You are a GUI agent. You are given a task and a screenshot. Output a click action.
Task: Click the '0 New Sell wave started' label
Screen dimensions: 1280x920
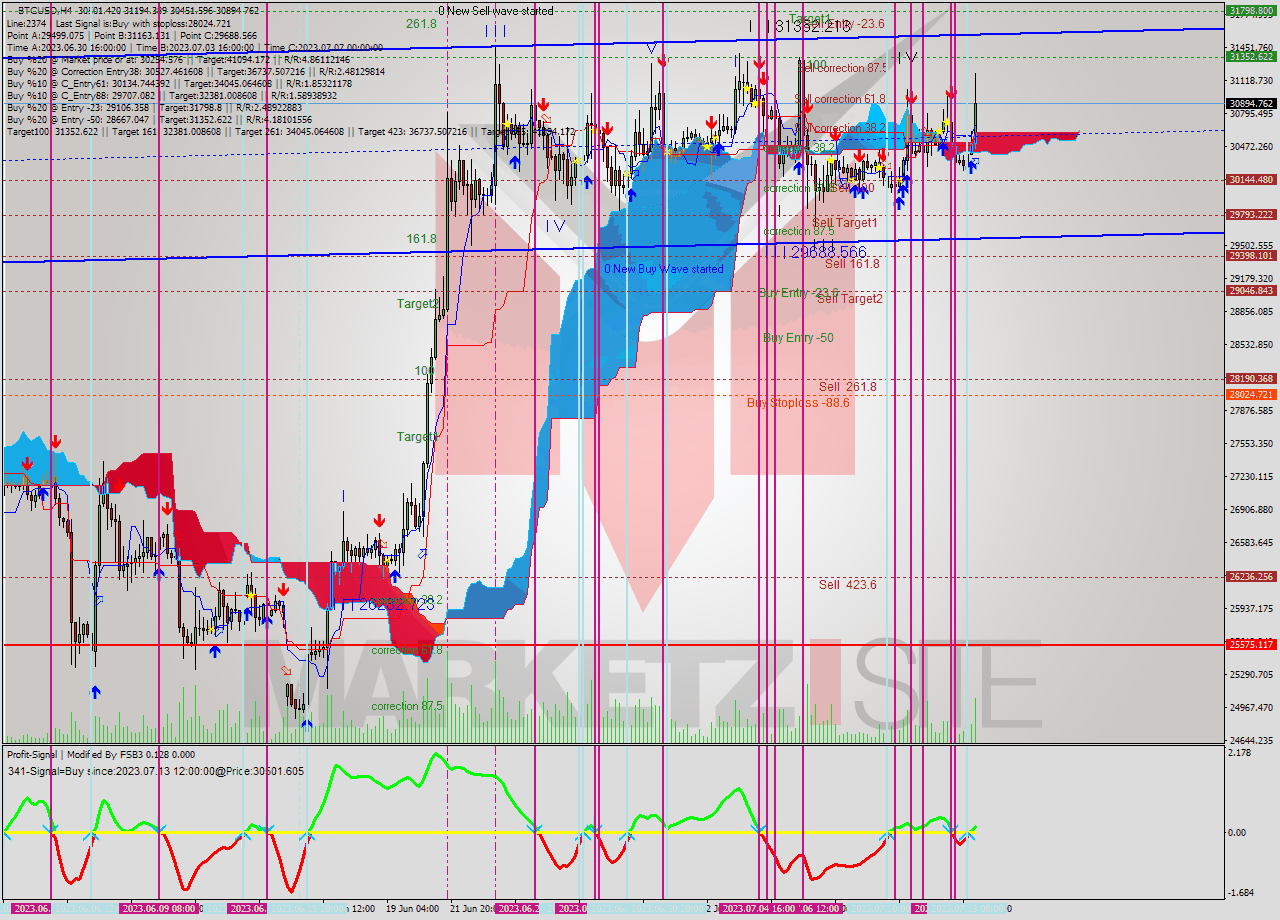(495, 11)
